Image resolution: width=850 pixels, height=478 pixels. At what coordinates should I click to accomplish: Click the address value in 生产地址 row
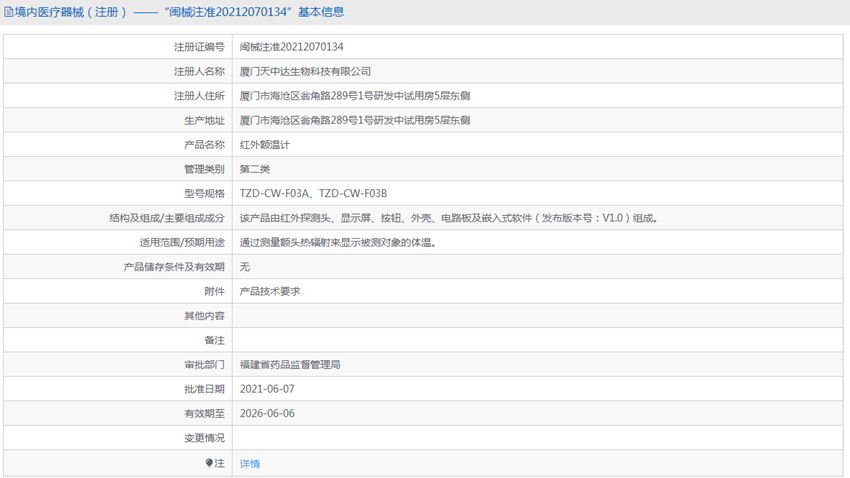pos(355,120)
